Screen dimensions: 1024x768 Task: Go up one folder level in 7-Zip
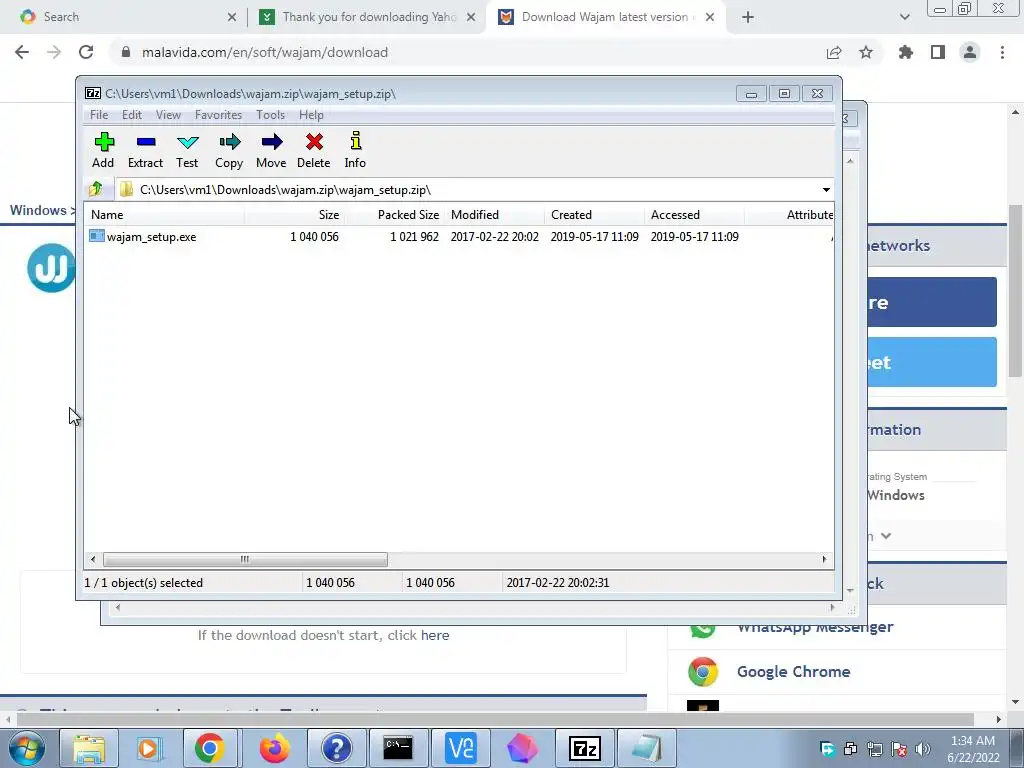96,189
